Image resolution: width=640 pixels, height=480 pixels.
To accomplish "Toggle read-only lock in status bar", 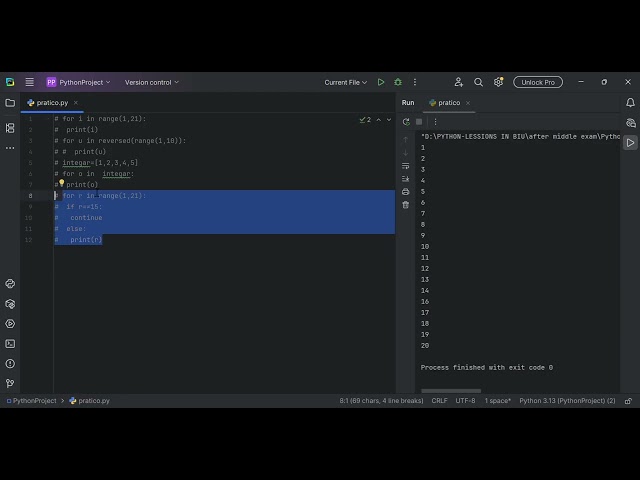I will (x=628, y=401).
